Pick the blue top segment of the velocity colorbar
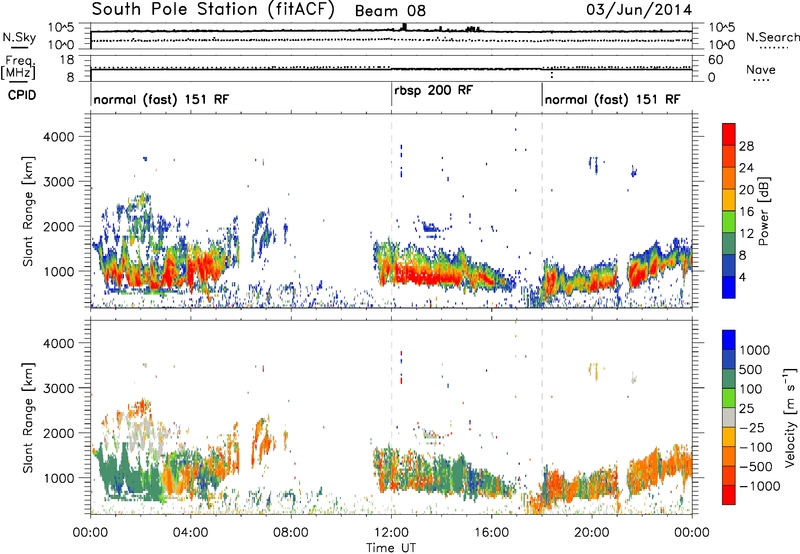Image resolution: width=800 pixels, height=554 pixels. coord(729,340)
